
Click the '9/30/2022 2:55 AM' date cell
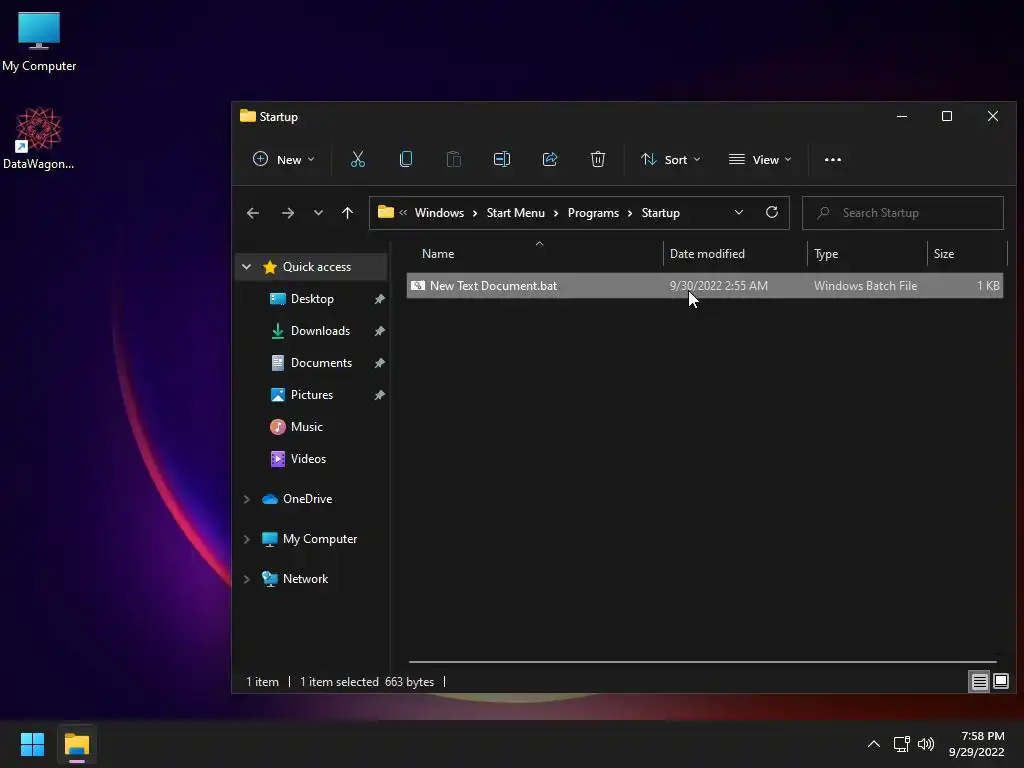pyautogui.click(x=718, y=286)
